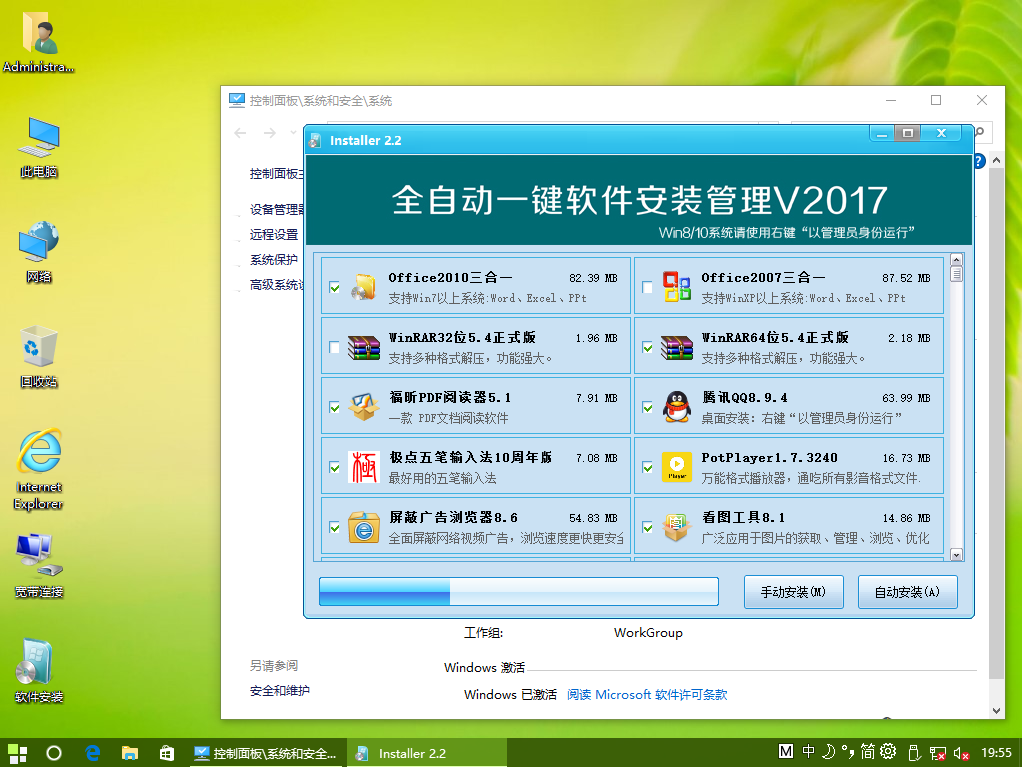Click the PotPlayer yellow icon
This screenshot has width=1022, height=767.
[677, 467]
